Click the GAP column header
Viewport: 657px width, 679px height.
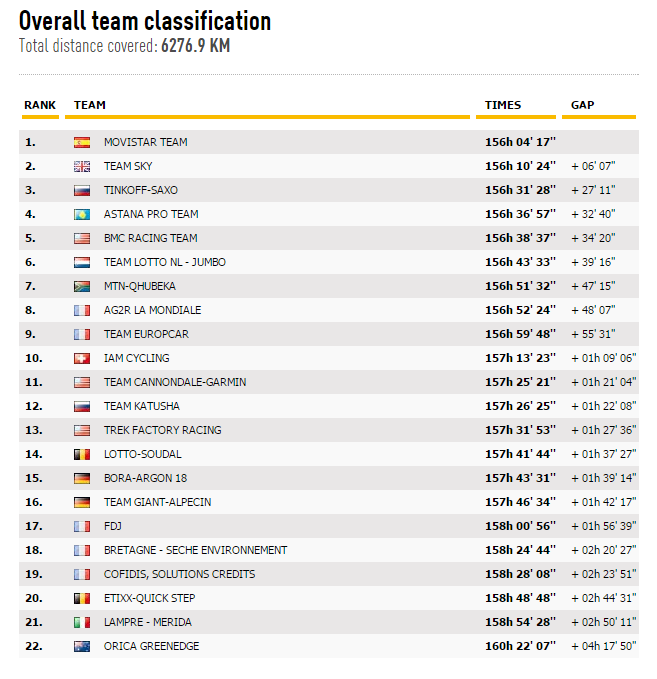tap(583, 105)
